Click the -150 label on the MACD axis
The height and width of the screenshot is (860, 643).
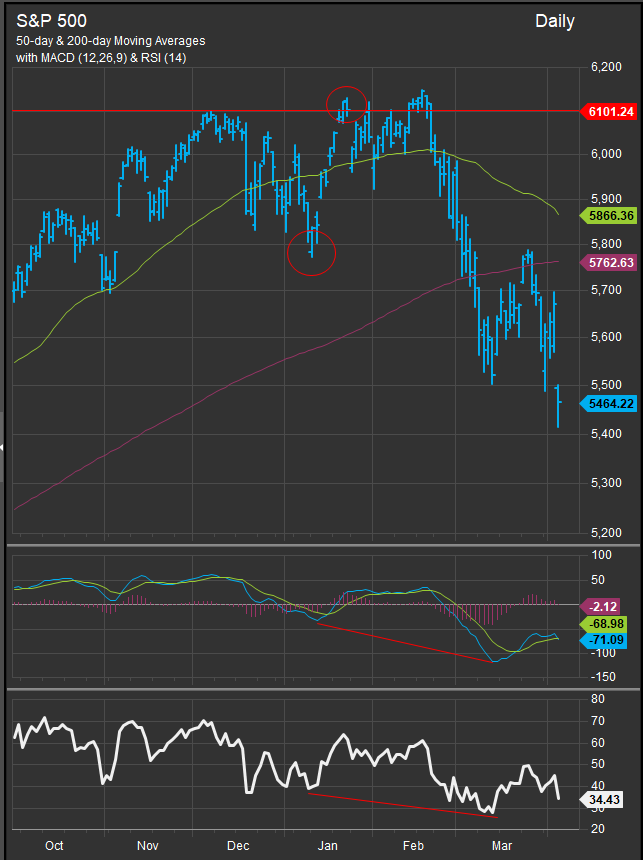(x=602, y=677)
